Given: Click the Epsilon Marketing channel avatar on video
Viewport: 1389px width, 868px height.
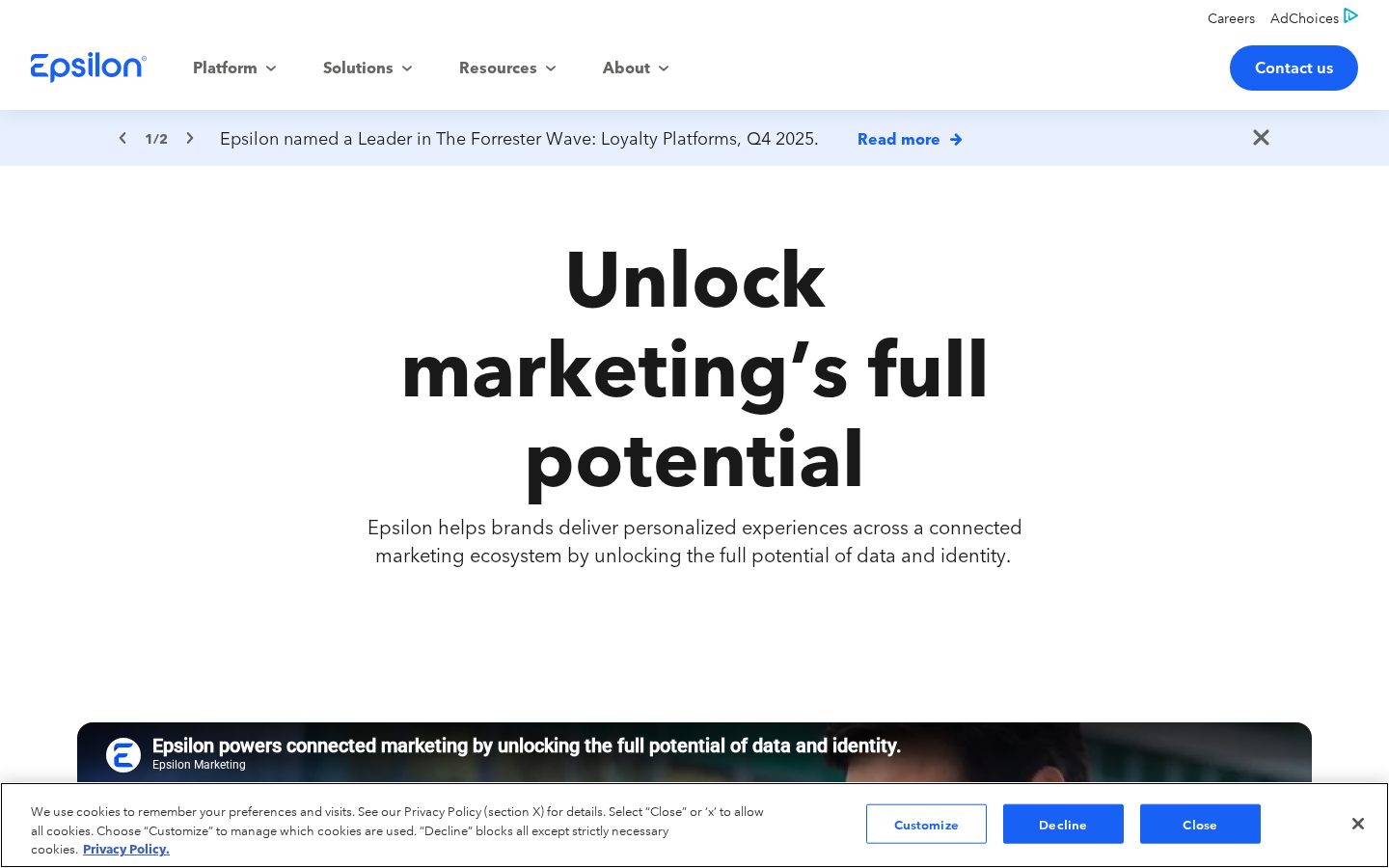Looking at the screenshot, I should pyautogui.click(x=123, y=755).
